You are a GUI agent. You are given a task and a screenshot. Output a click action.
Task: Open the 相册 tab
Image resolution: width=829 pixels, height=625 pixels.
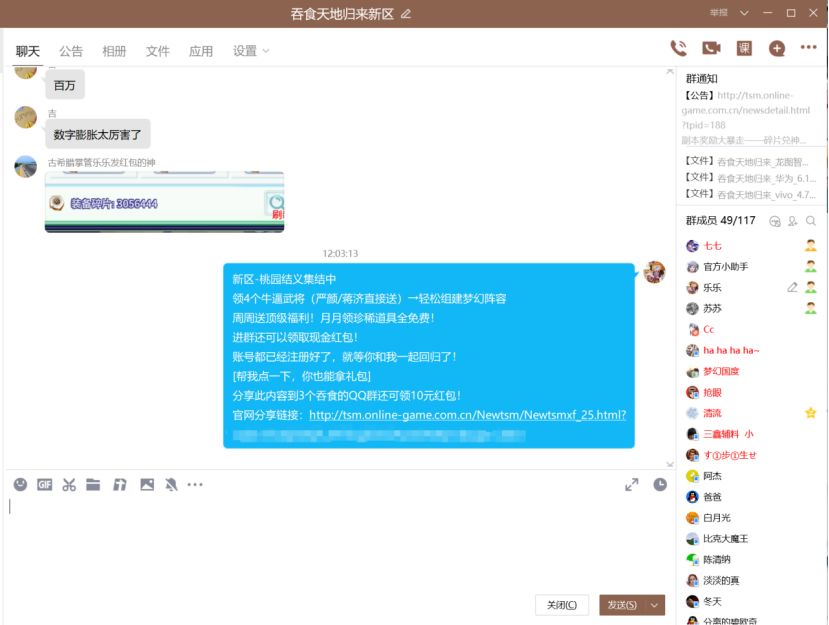[x=114, y=51]
